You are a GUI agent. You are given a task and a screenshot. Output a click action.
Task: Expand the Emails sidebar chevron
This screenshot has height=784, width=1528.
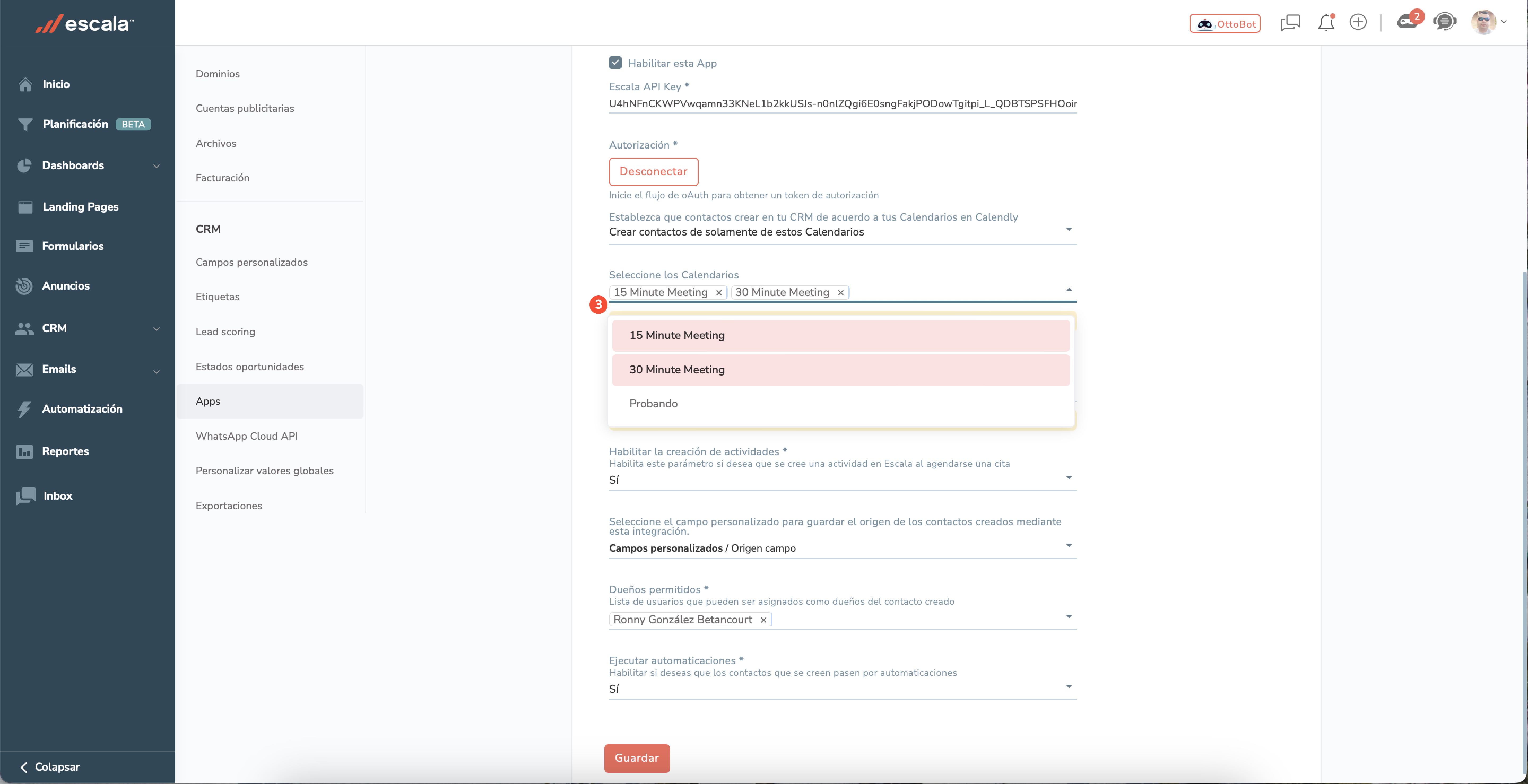click(x=157, y=372)
